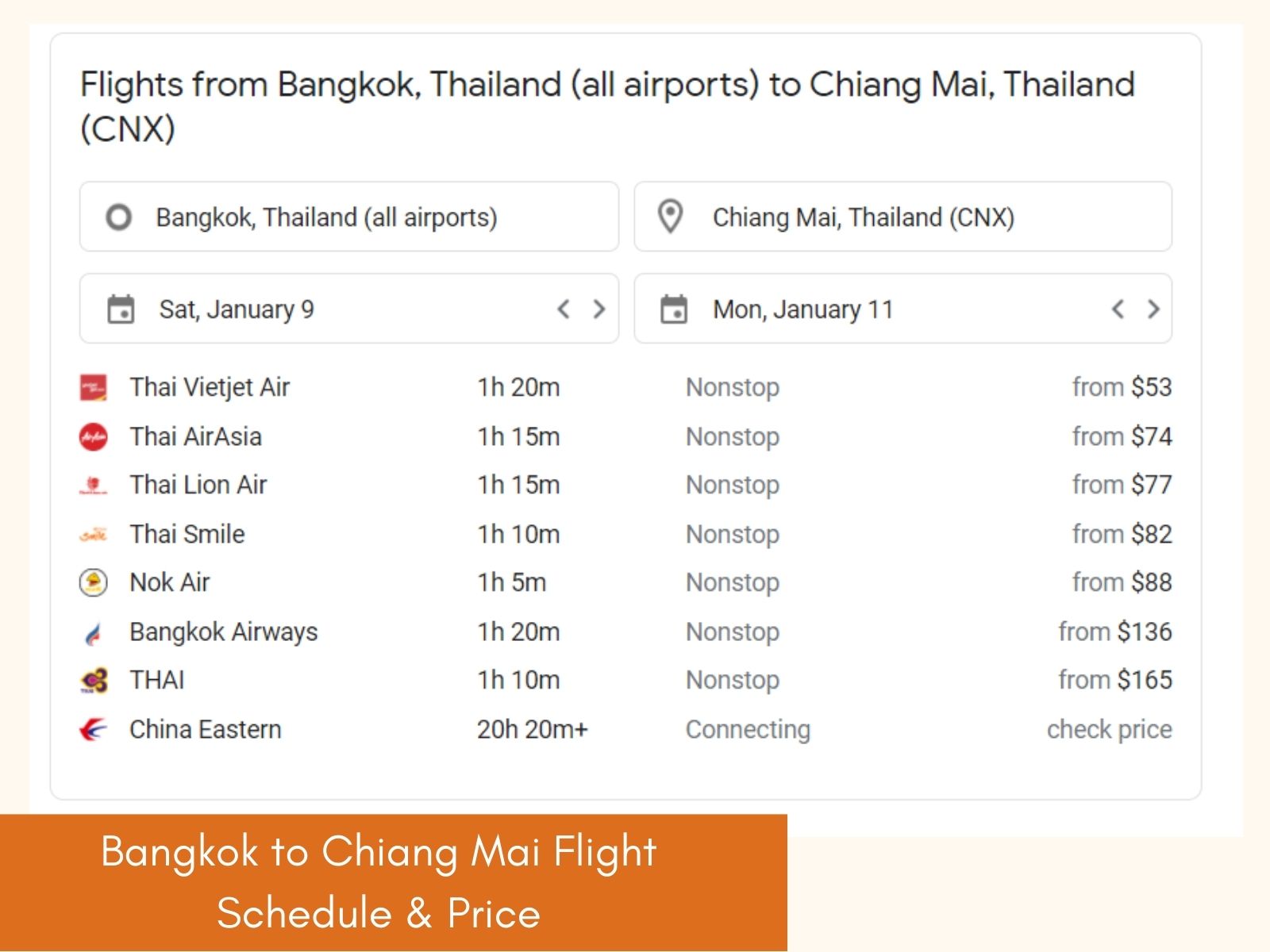Click 'check price' for China Eastern

(x=1109, y=728)
